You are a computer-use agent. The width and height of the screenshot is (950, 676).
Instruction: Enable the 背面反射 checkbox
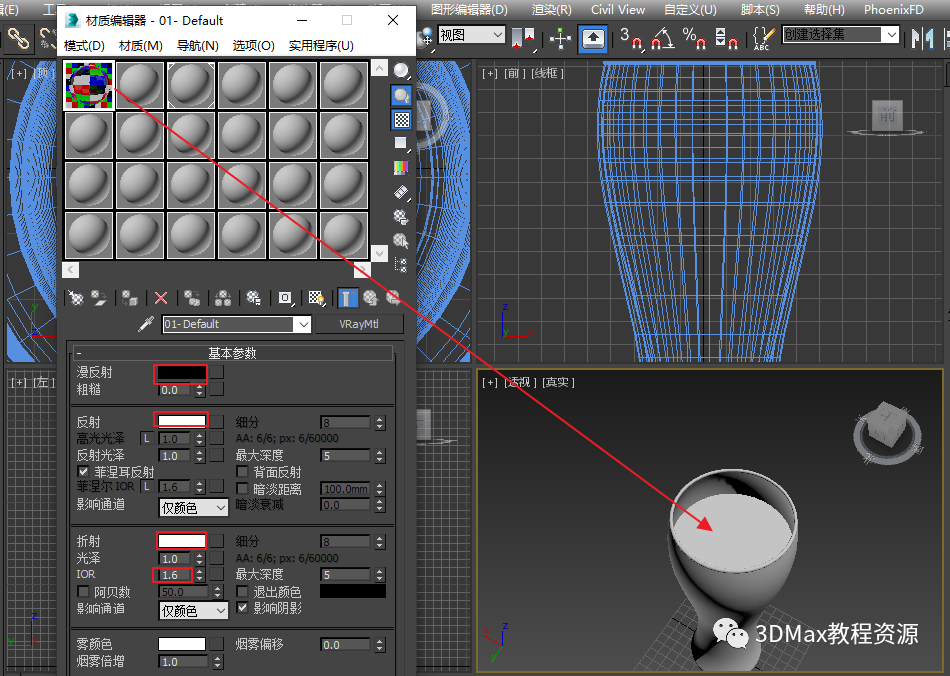[242, 471]
